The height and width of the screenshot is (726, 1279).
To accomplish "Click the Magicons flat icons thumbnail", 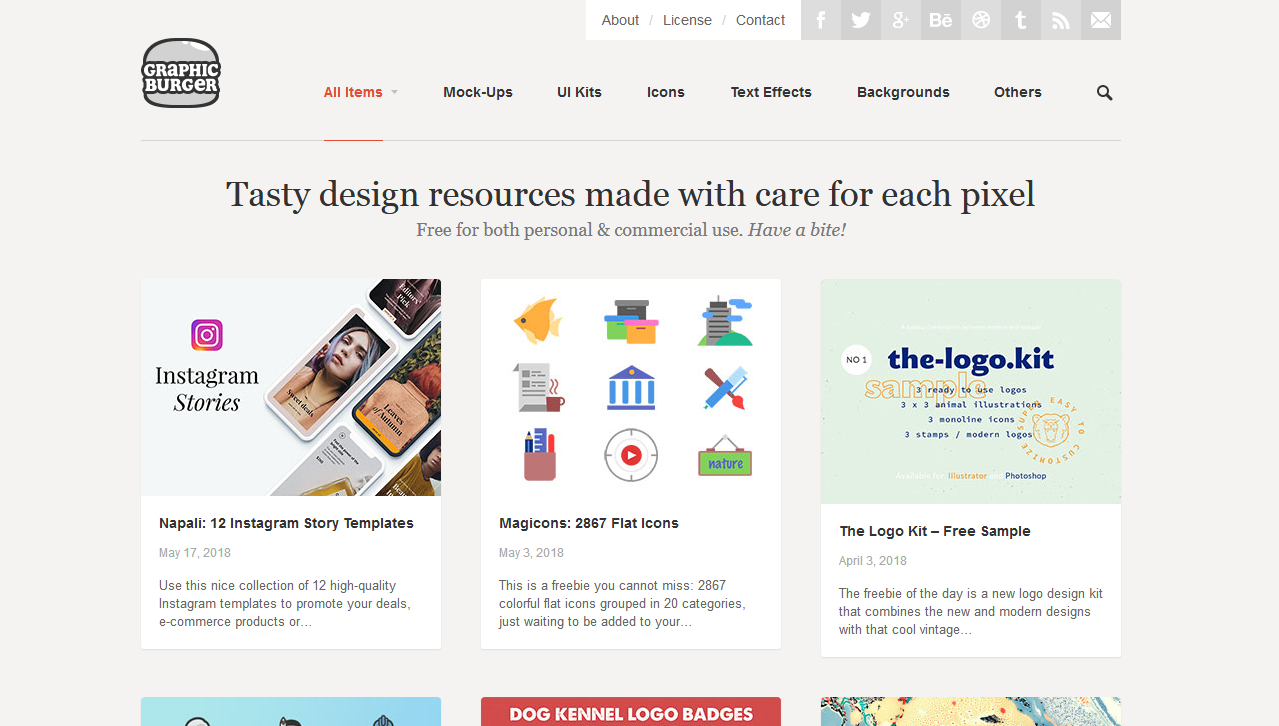I will (631, 387).
